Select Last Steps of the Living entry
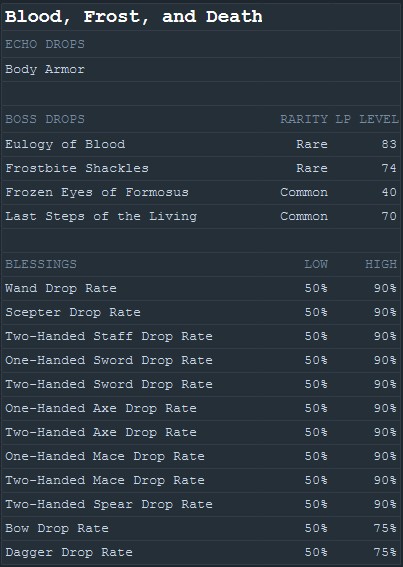The height and width of the screenshot is (567, 403). coord(101,216)
